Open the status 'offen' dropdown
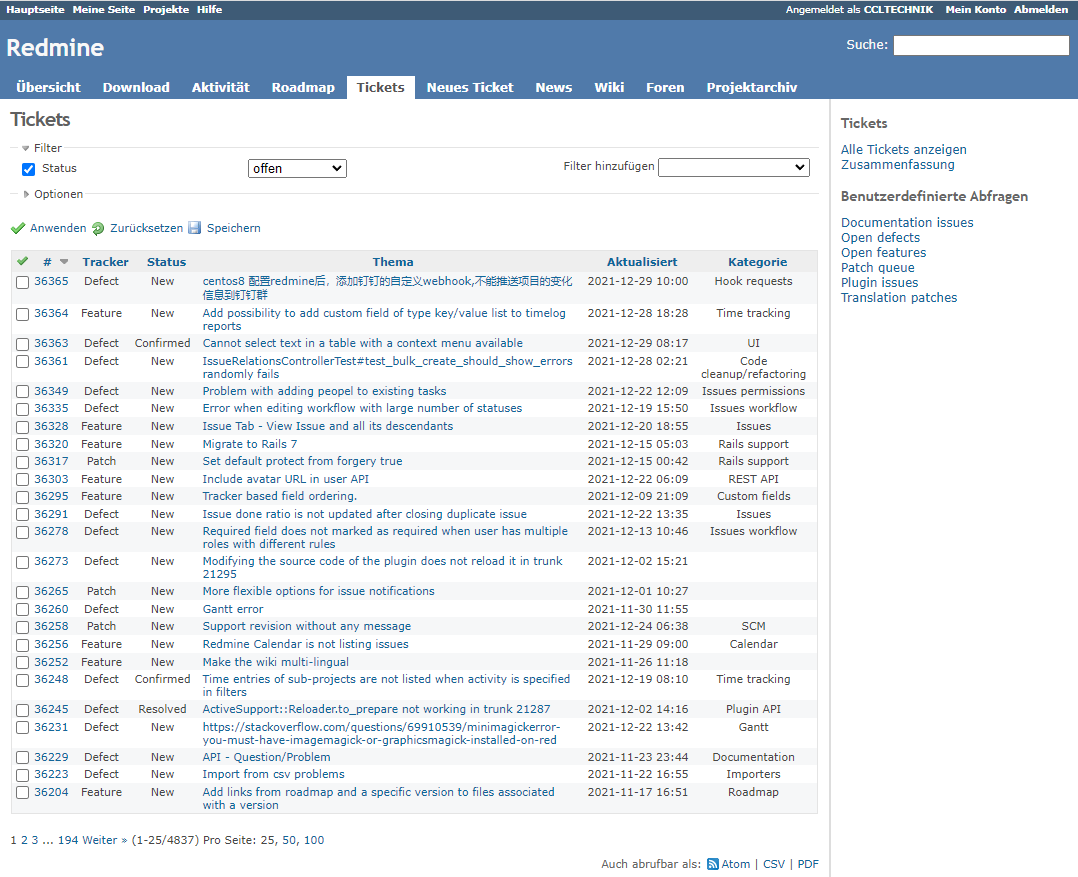 297,169
